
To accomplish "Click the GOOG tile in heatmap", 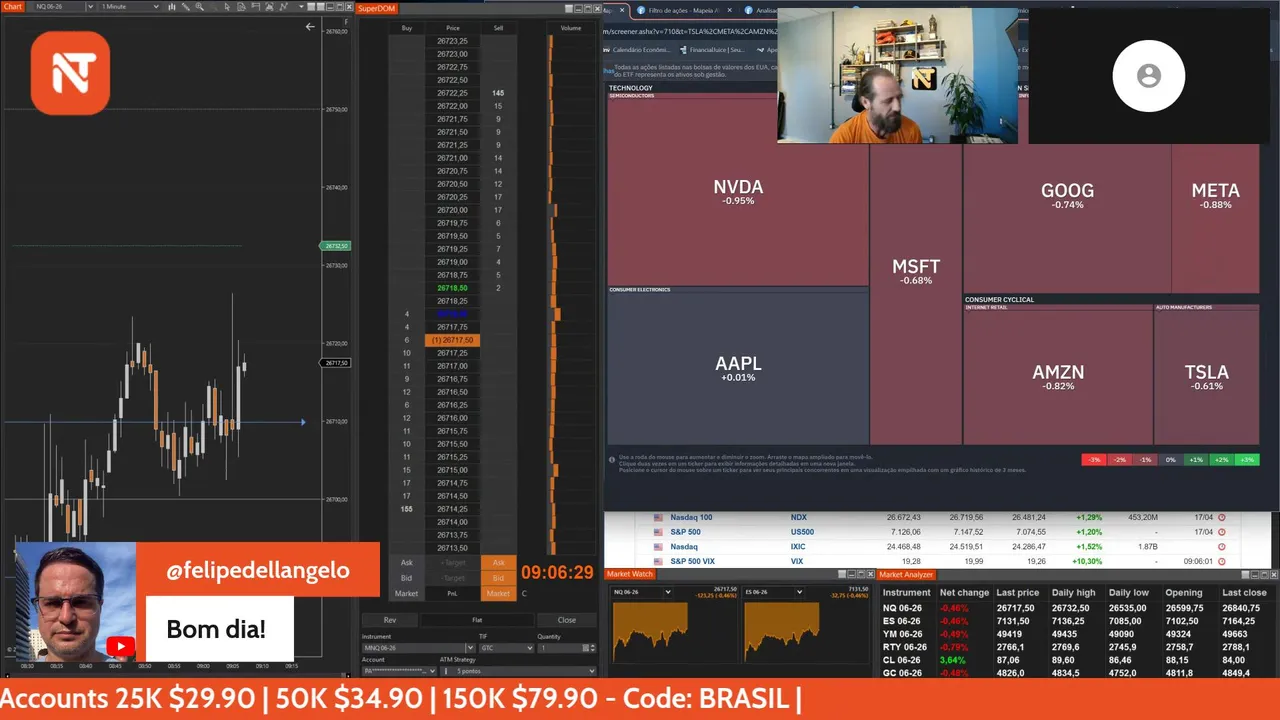I will click(1067, 195).
